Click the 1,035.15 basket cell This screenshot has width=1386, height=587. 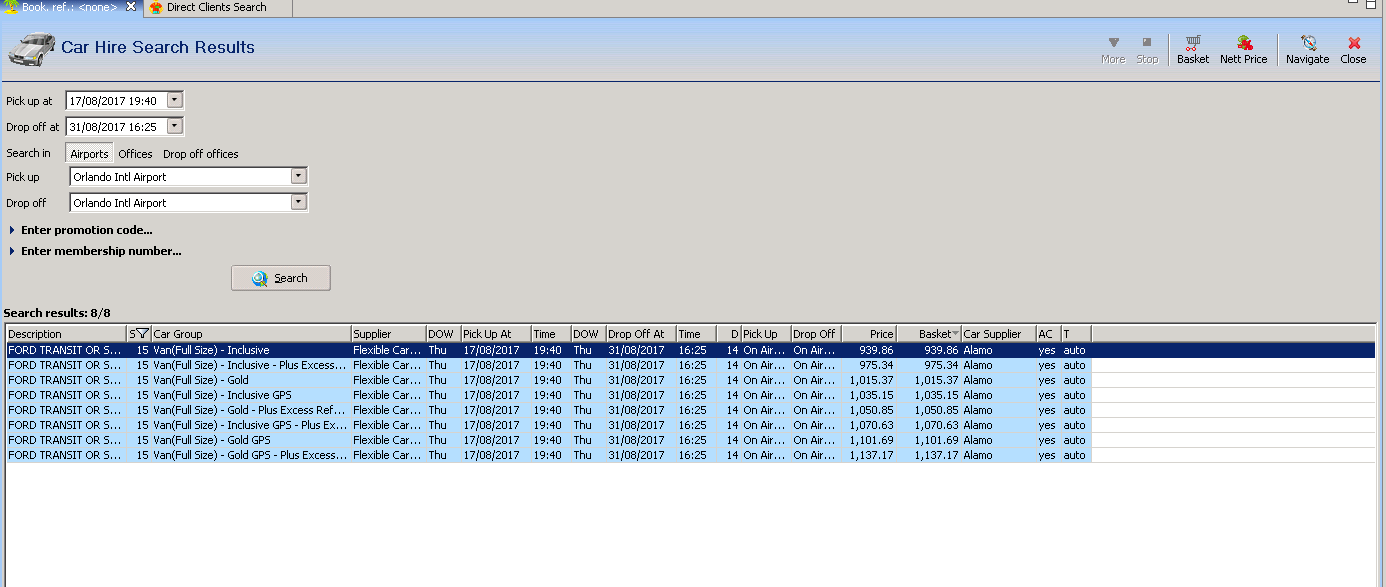(x=929, y=395)
